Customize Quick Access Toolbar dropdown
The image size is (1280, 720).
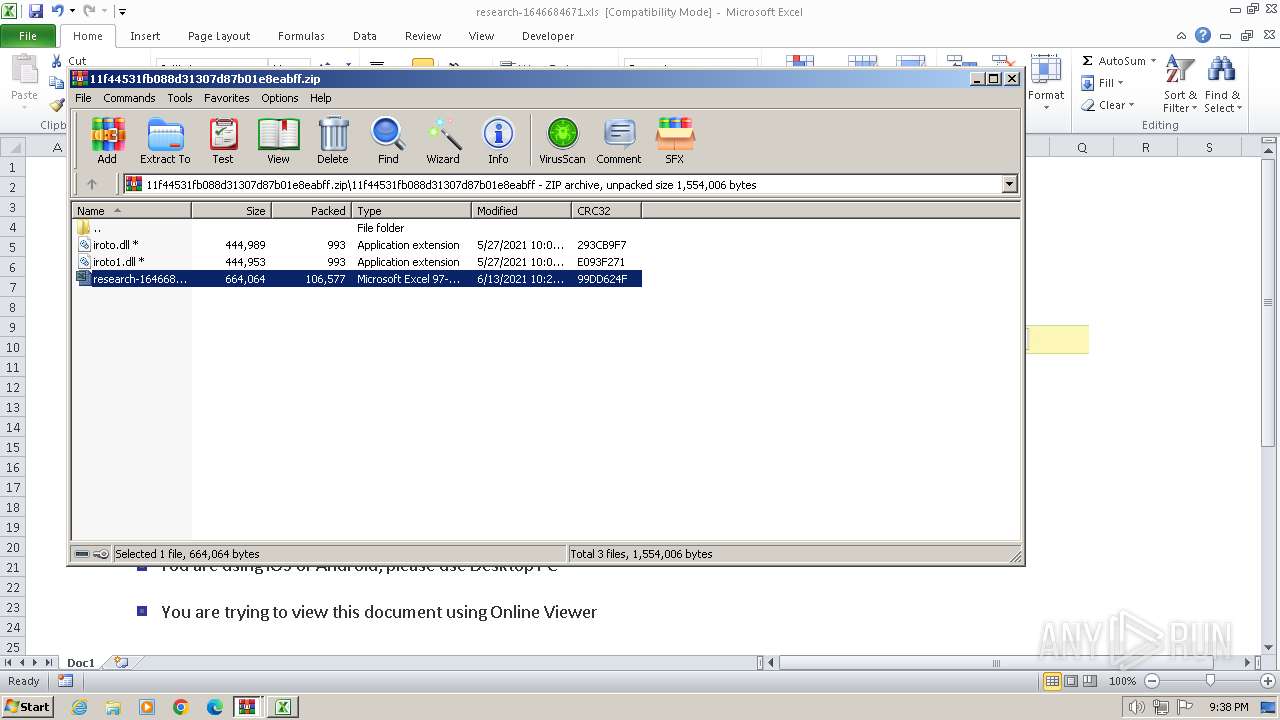tap(122, 11)
